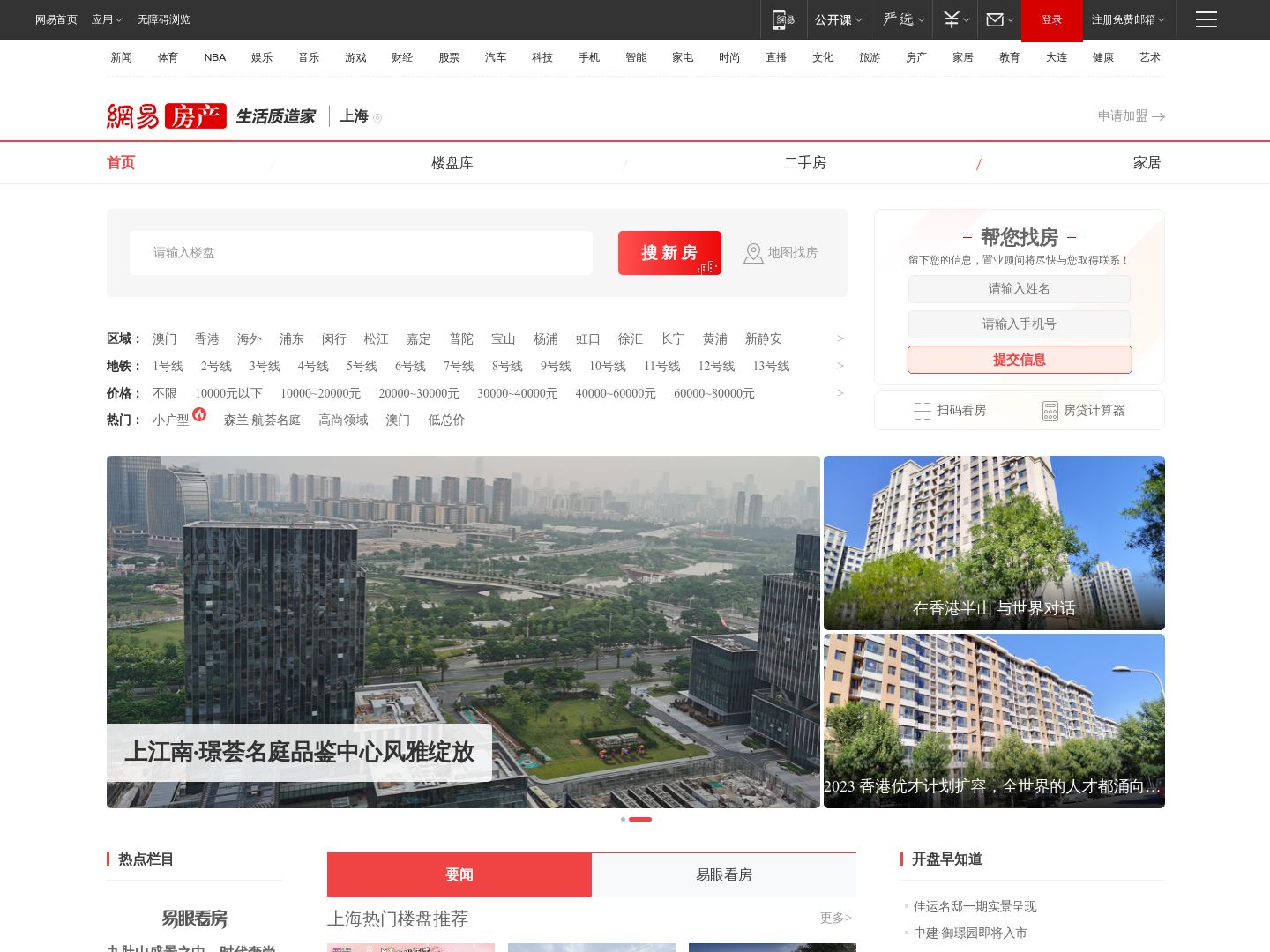Screen dimensions: 1270x952
Task: Select price range 30000~40000元
Action: coord(518,394)
